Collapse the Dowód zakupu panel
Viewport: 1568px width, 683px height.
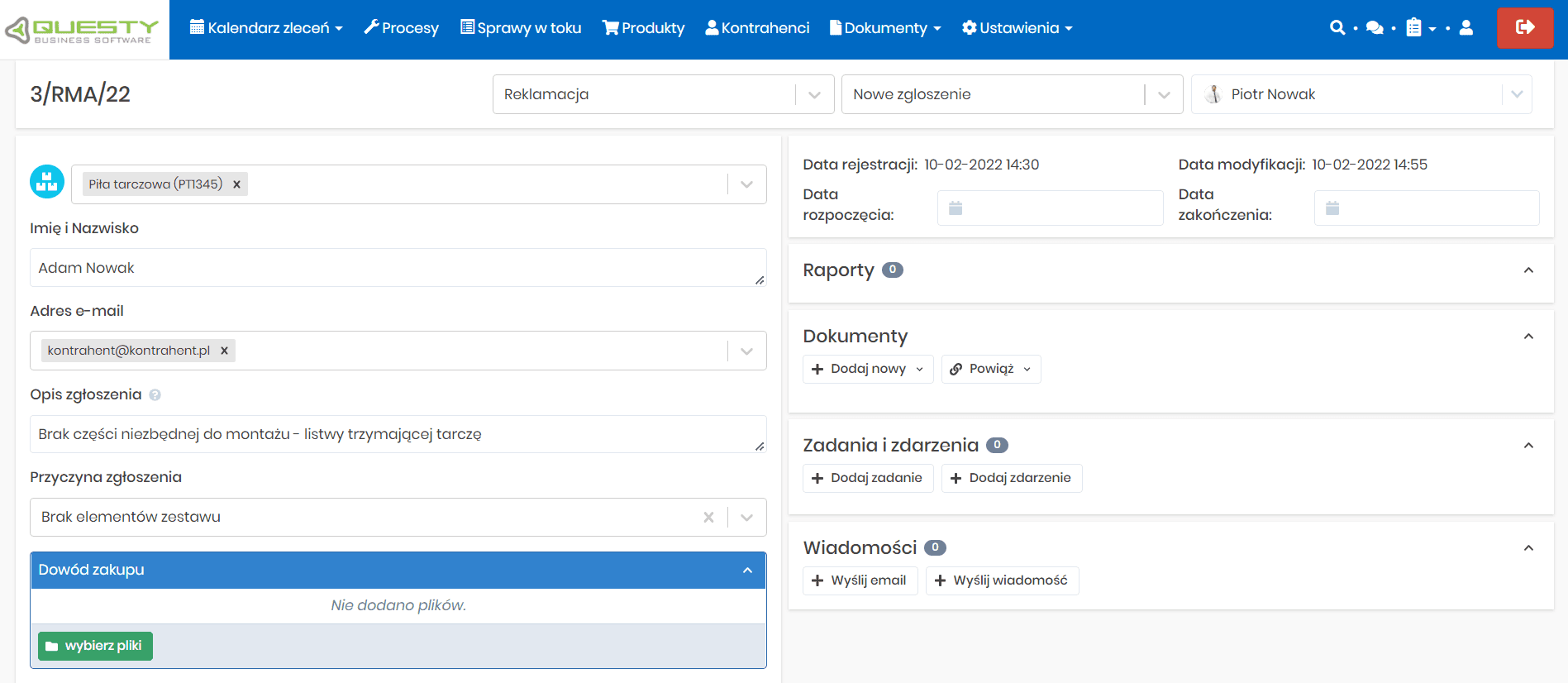pos(747,571)
